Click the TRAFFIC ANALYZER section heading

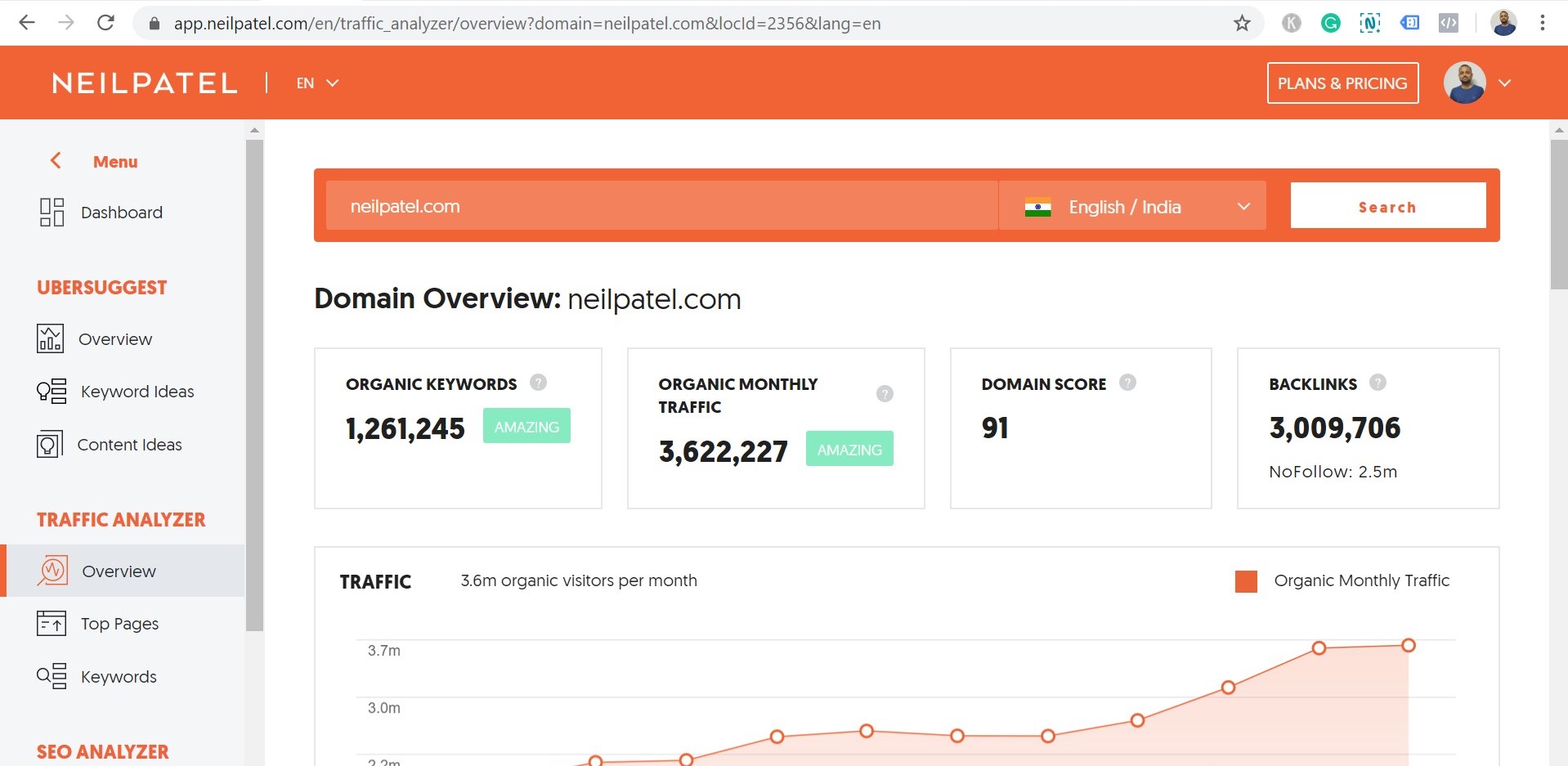click(x=121, y=520)
